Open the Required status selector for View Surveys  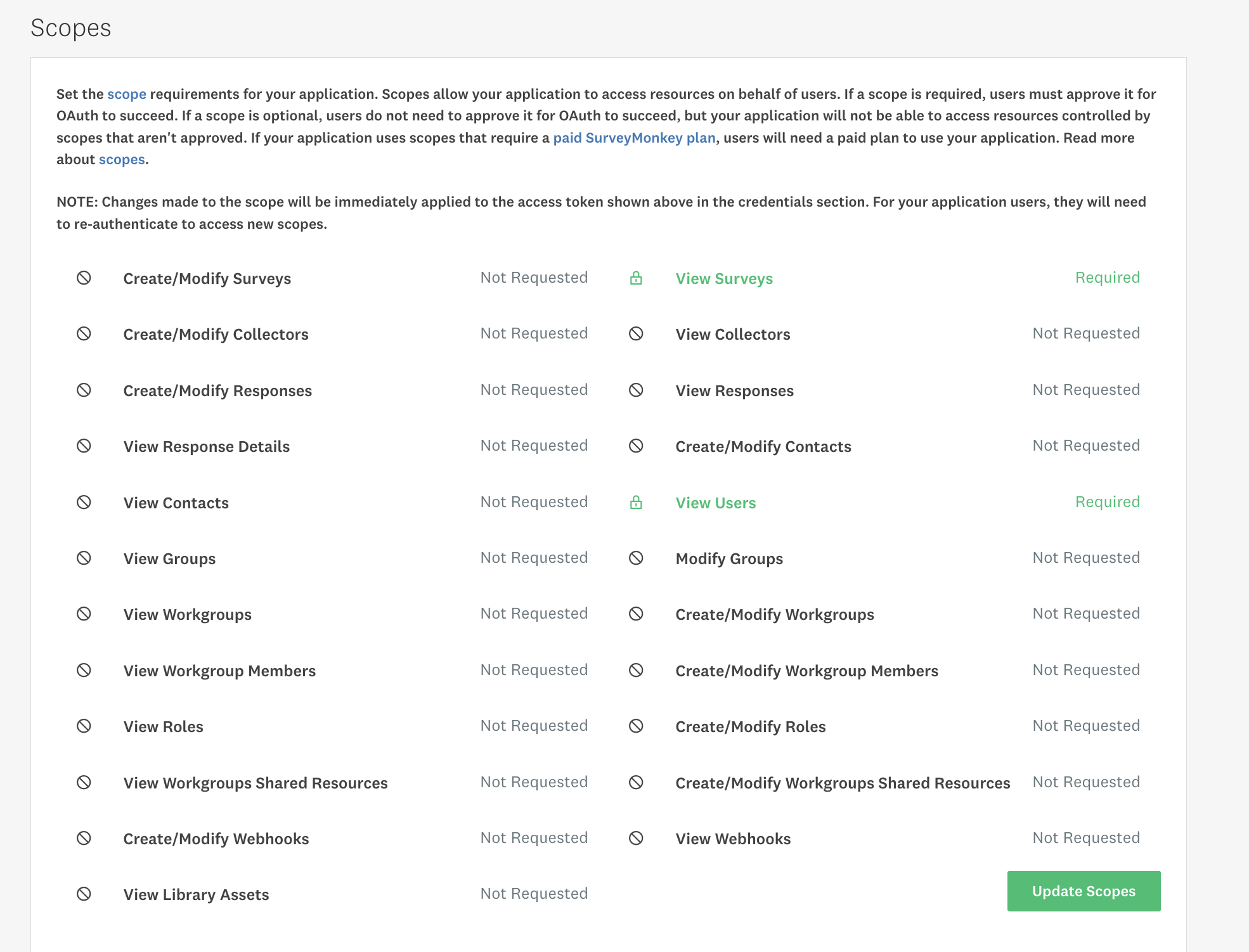(1107, 277)
